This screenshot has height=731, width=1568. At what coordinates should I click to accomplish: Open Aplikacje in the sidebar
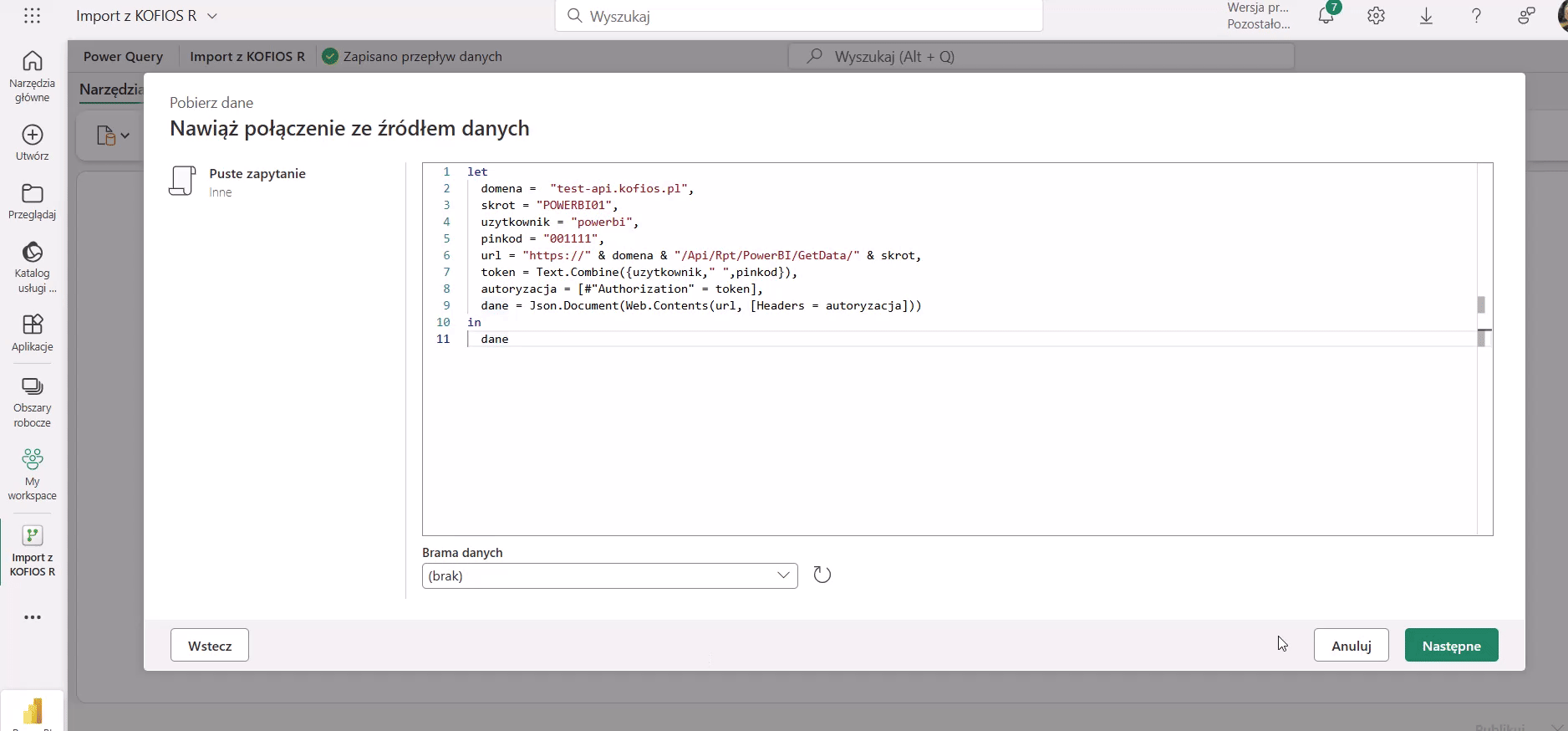tap(33, 333)
